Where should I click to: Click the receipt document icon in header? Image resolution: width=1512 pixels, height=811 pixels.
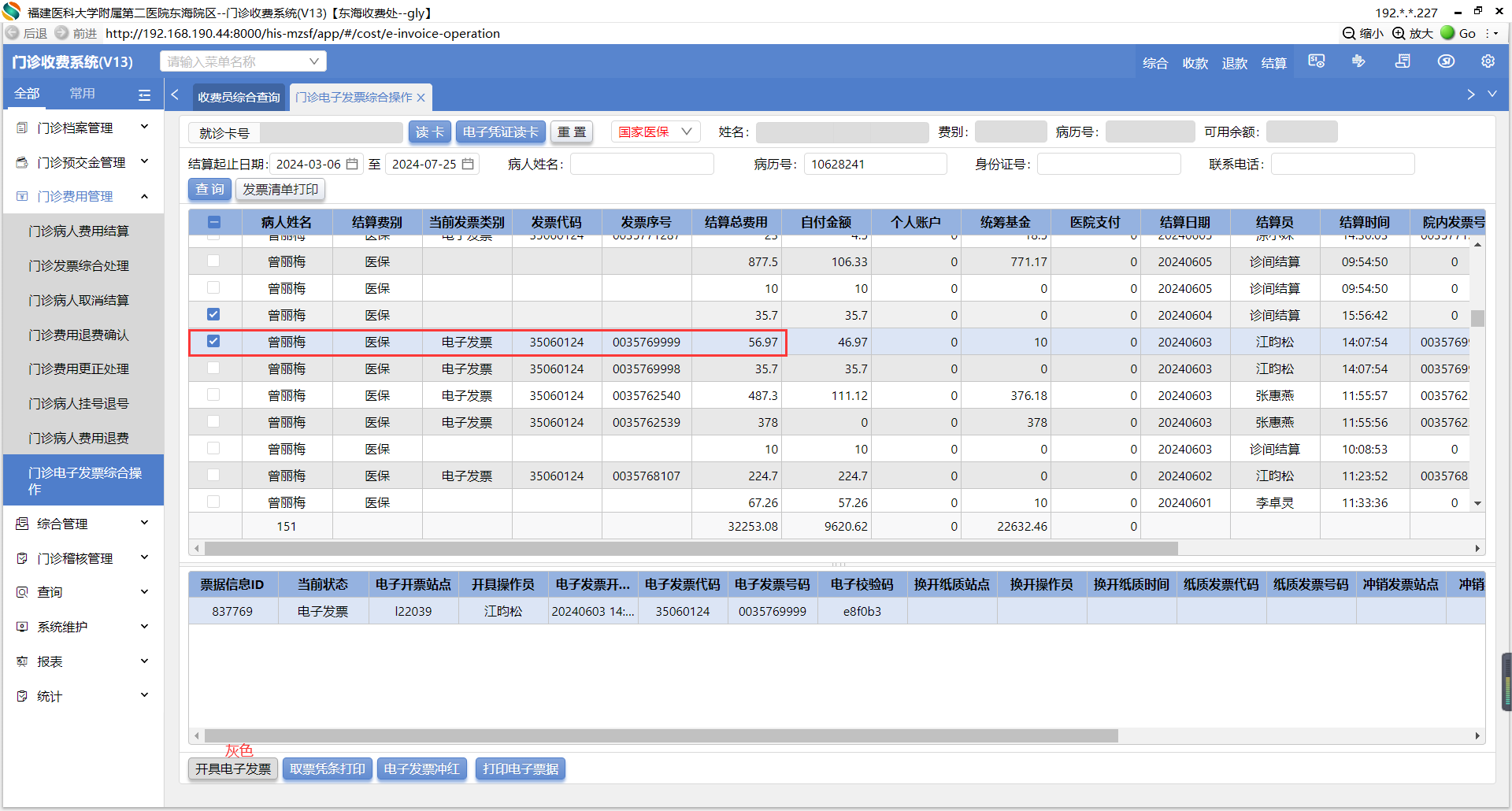point(1403,61)
